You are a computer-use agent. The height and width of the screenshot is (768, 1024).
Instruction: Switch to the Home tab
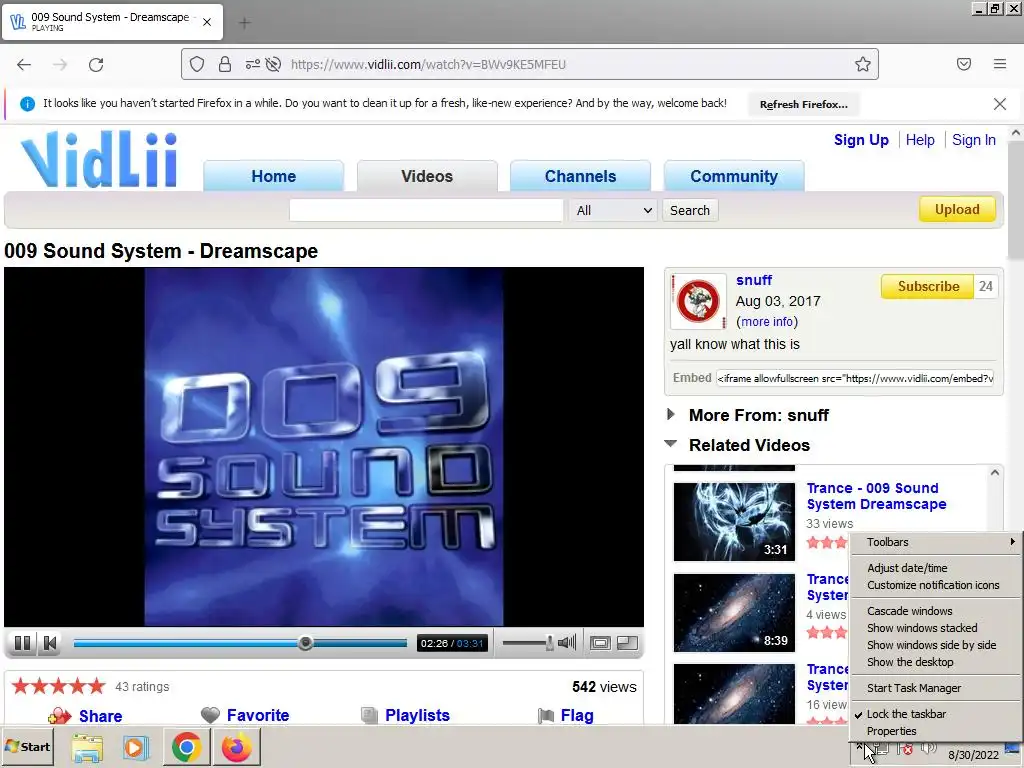tap(274, 176)
